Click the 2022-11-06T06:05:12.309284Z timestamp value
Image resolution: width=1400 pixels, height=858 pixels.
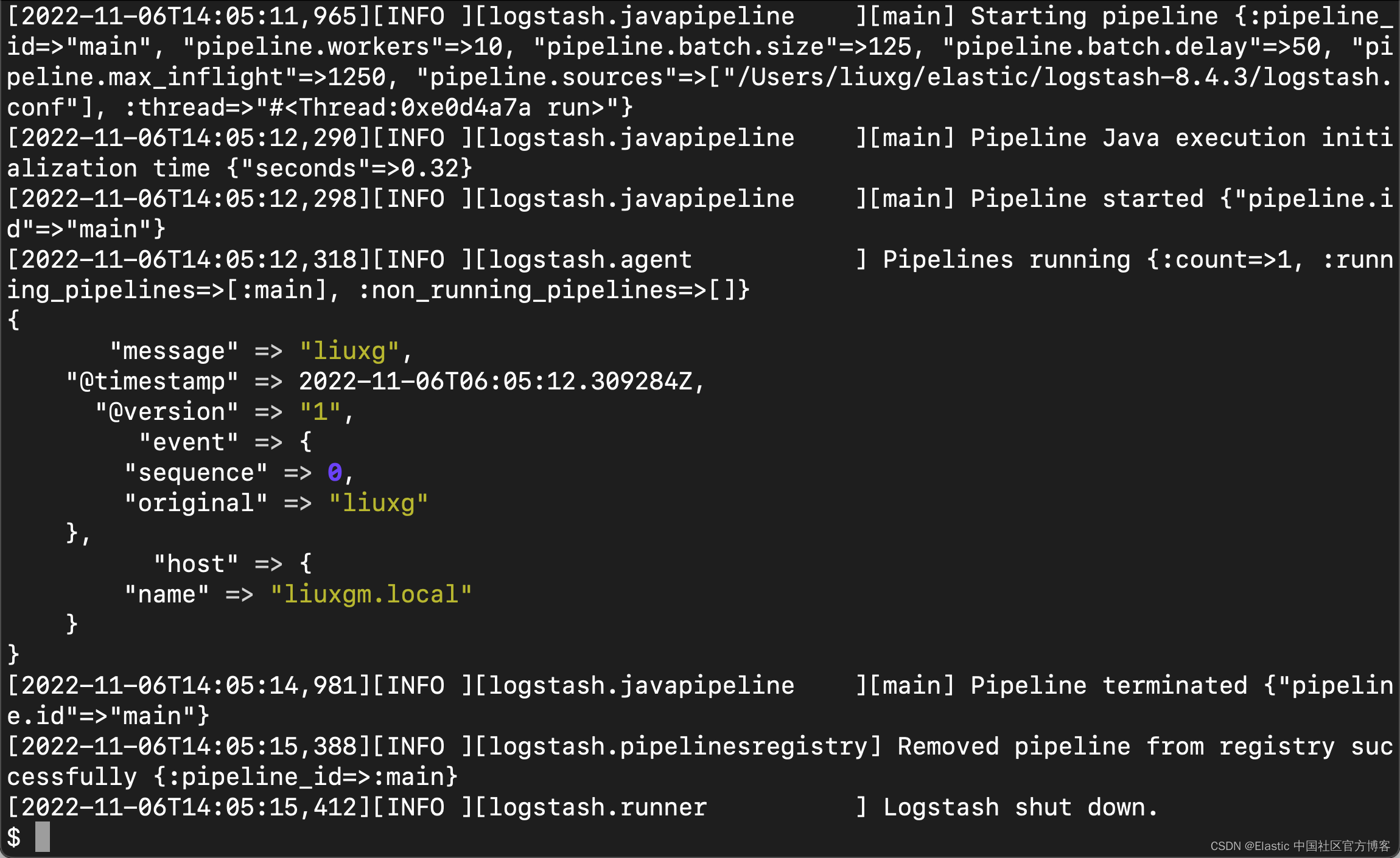point(495,382)
